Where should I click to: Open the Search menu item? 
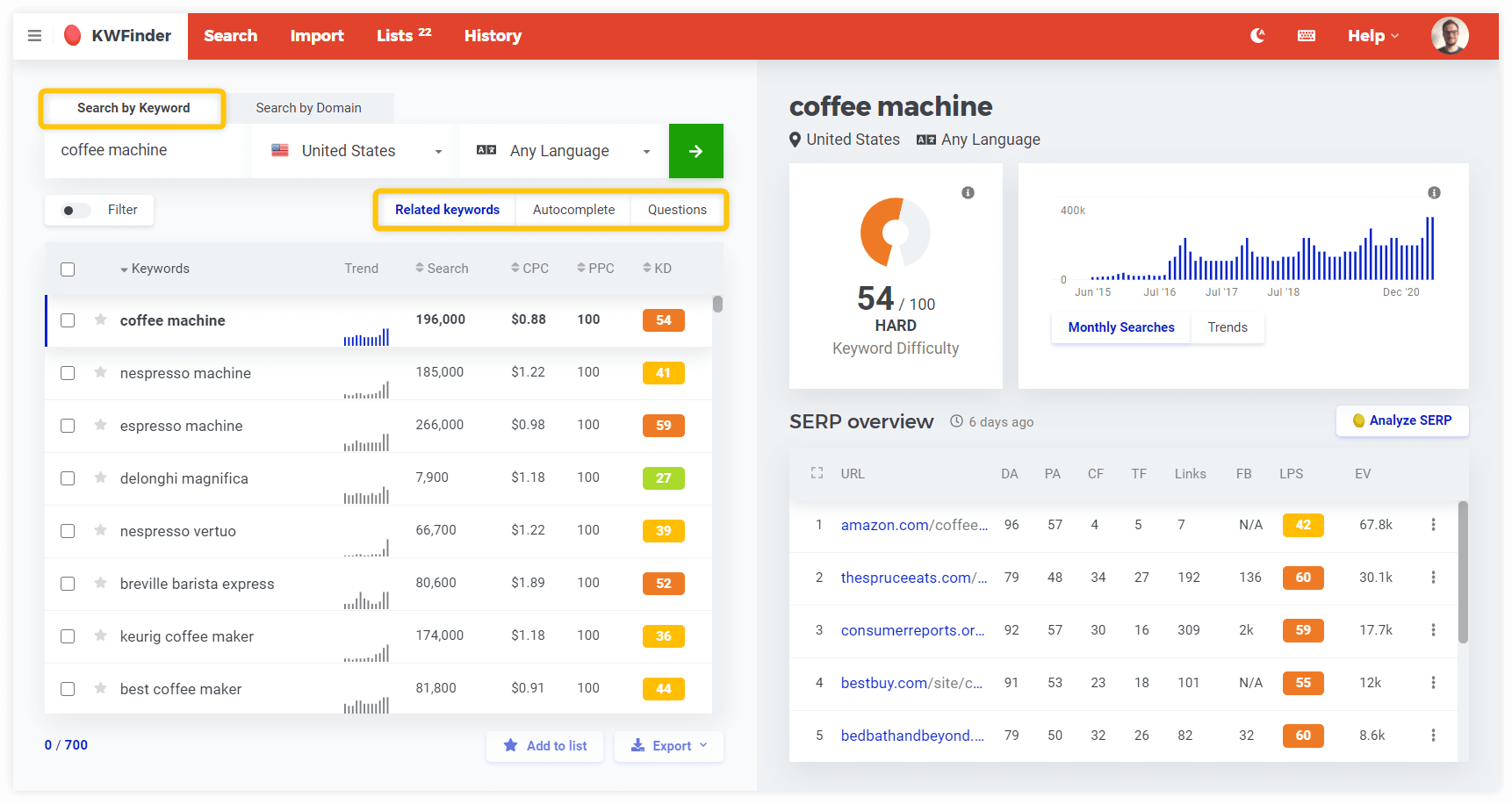[x=231, y=36]
